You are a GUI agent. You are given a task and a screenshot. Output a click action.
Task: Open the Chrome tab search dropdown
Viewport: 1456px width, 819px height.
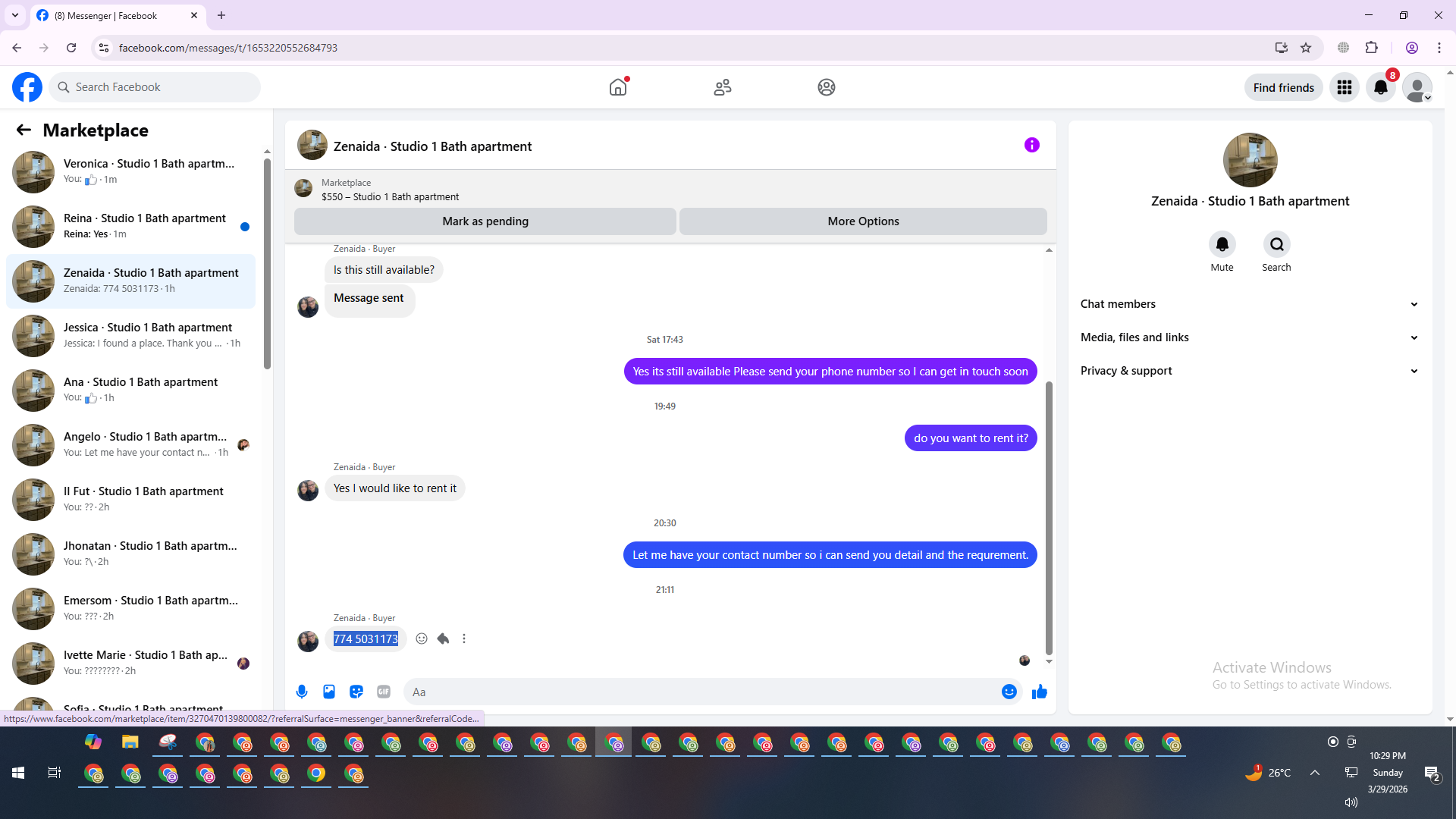pos(15,15)
